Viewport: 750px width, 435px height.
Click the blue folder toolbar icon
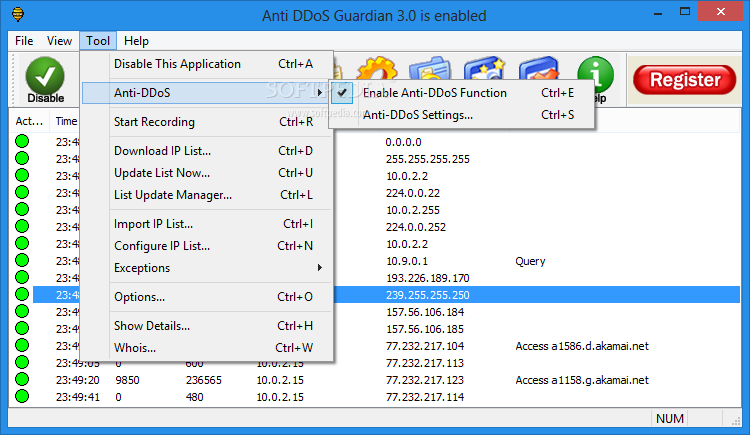pyautogui.click(x=431, y=67)
